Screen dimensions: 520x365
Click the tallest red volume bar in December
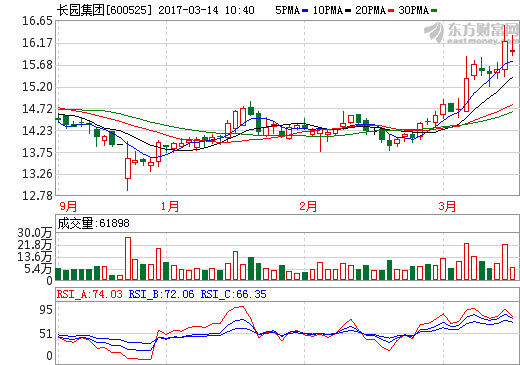pos(128,259)
